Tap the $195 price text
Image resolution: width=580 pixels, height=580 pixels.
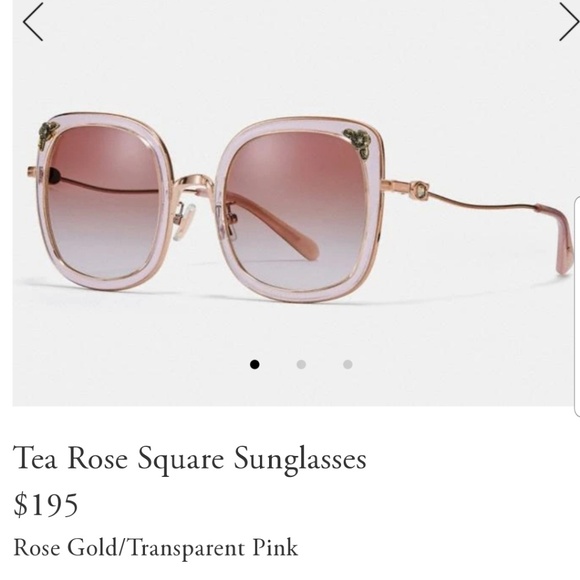click(x=46, y=505)
